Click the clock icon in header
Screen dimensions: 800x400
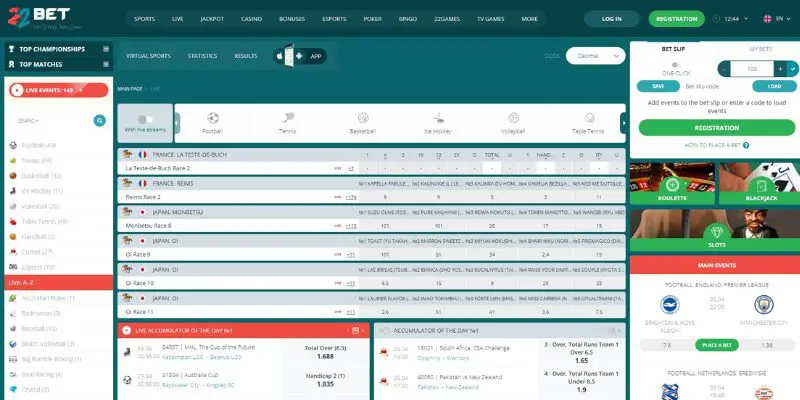tap(716, 19)
